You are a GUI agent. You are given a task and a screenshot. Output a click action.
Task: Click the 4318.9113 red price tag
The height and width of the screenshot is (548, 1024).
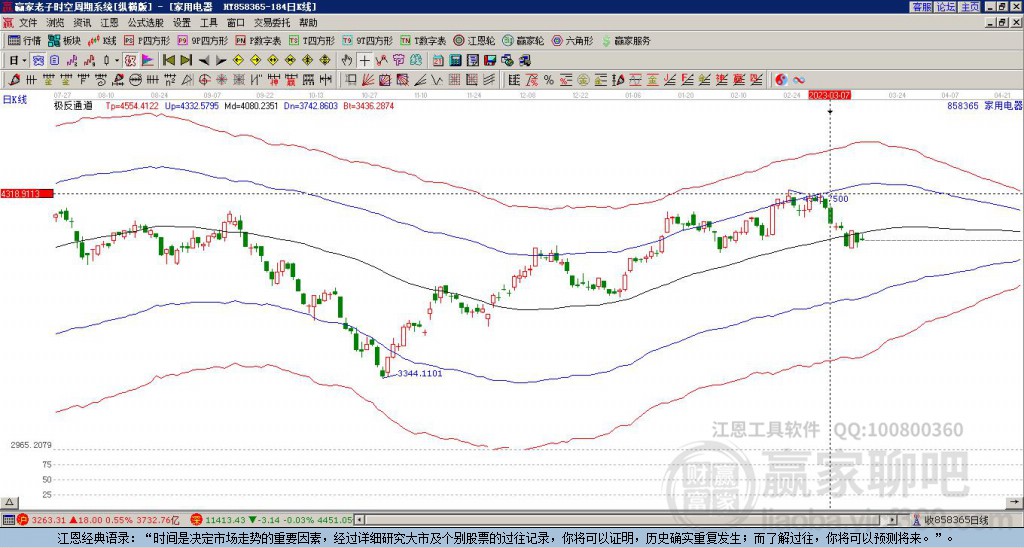(x=27, y=194)
